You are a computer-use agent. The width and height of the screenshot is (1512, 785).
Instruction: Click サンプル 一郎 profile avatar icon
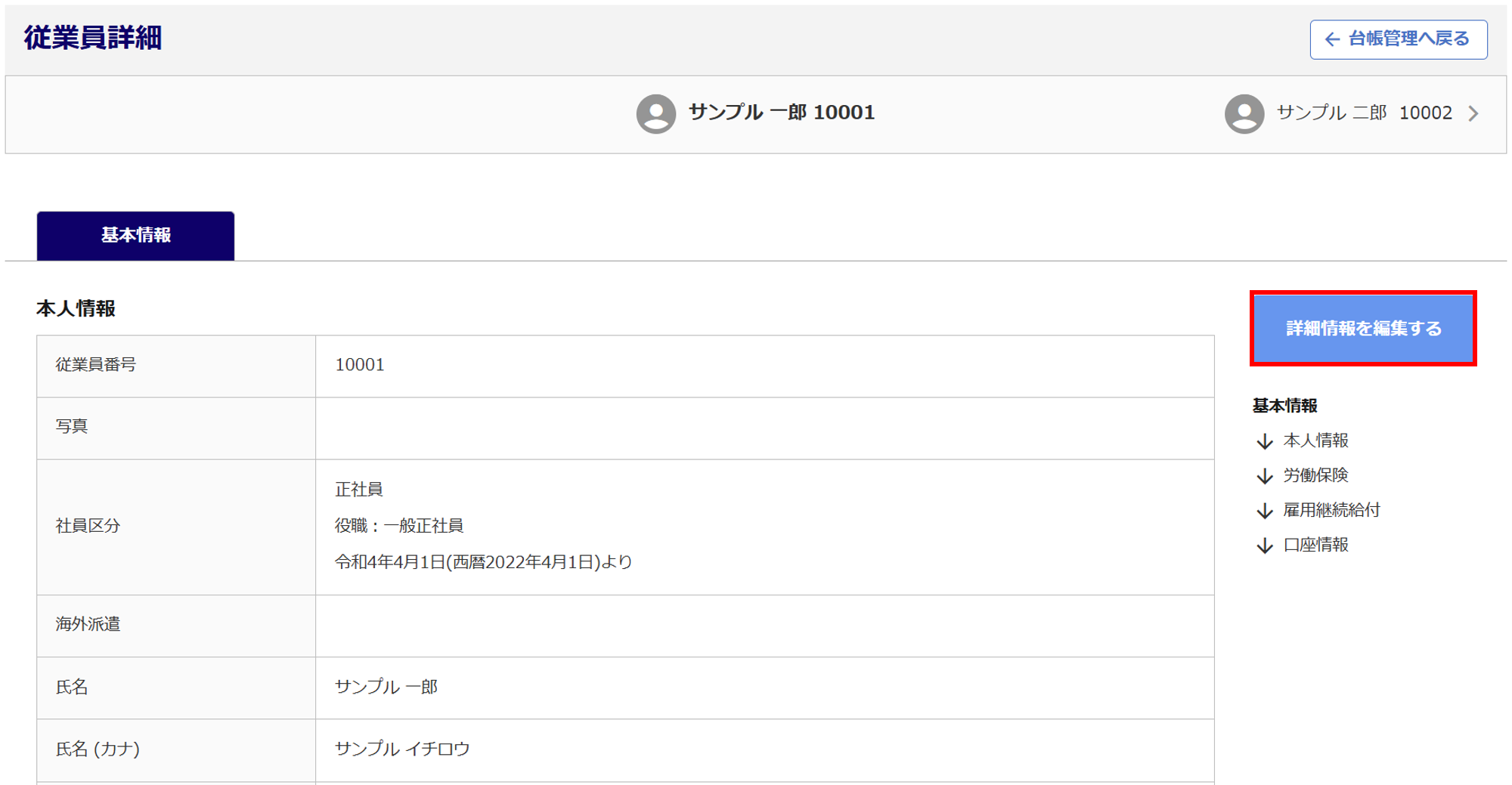(655, 113)
